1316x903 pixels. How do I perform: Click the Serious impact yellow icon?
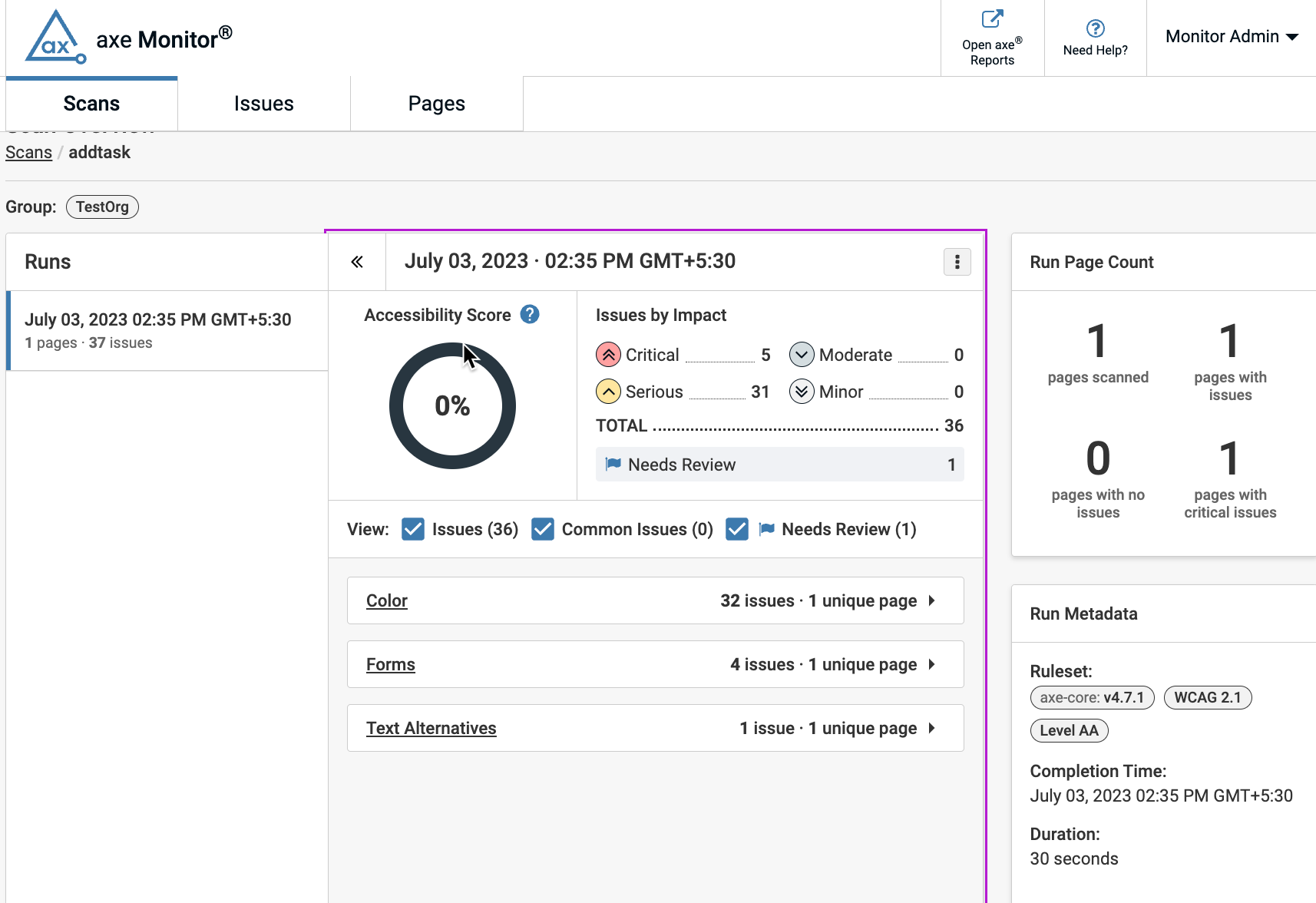point(608,392)
